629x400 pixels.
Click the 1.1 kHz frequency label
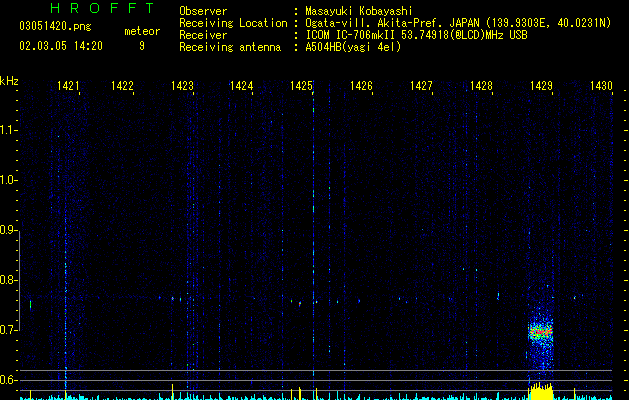coord(8,130)
